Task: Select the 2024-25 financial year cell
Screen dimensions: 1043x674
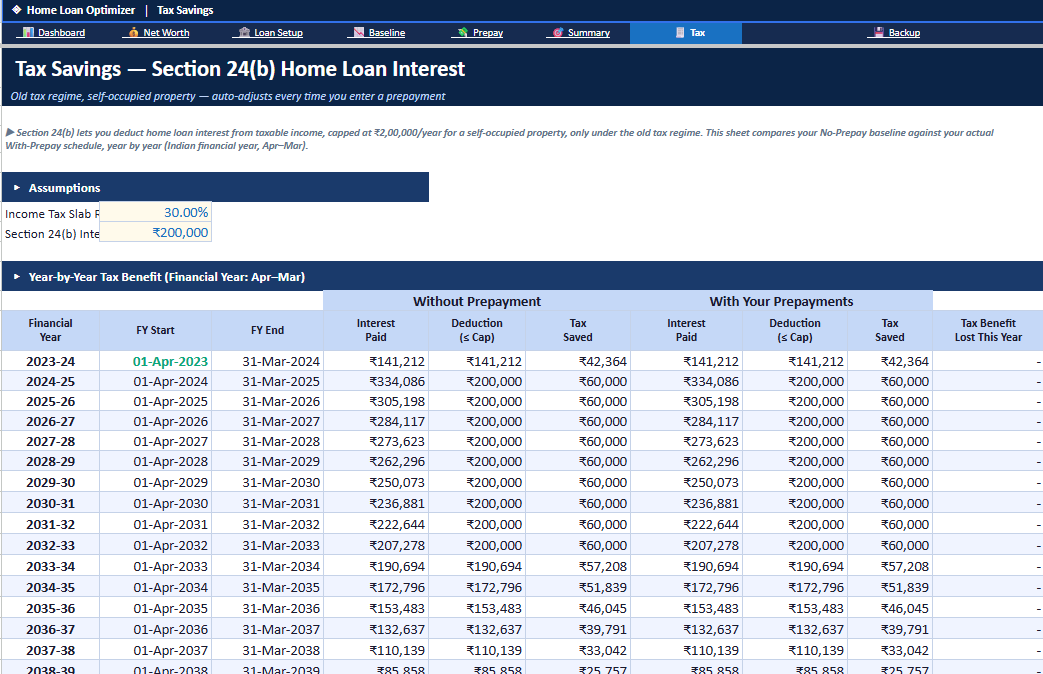Action: pos(51,381)
